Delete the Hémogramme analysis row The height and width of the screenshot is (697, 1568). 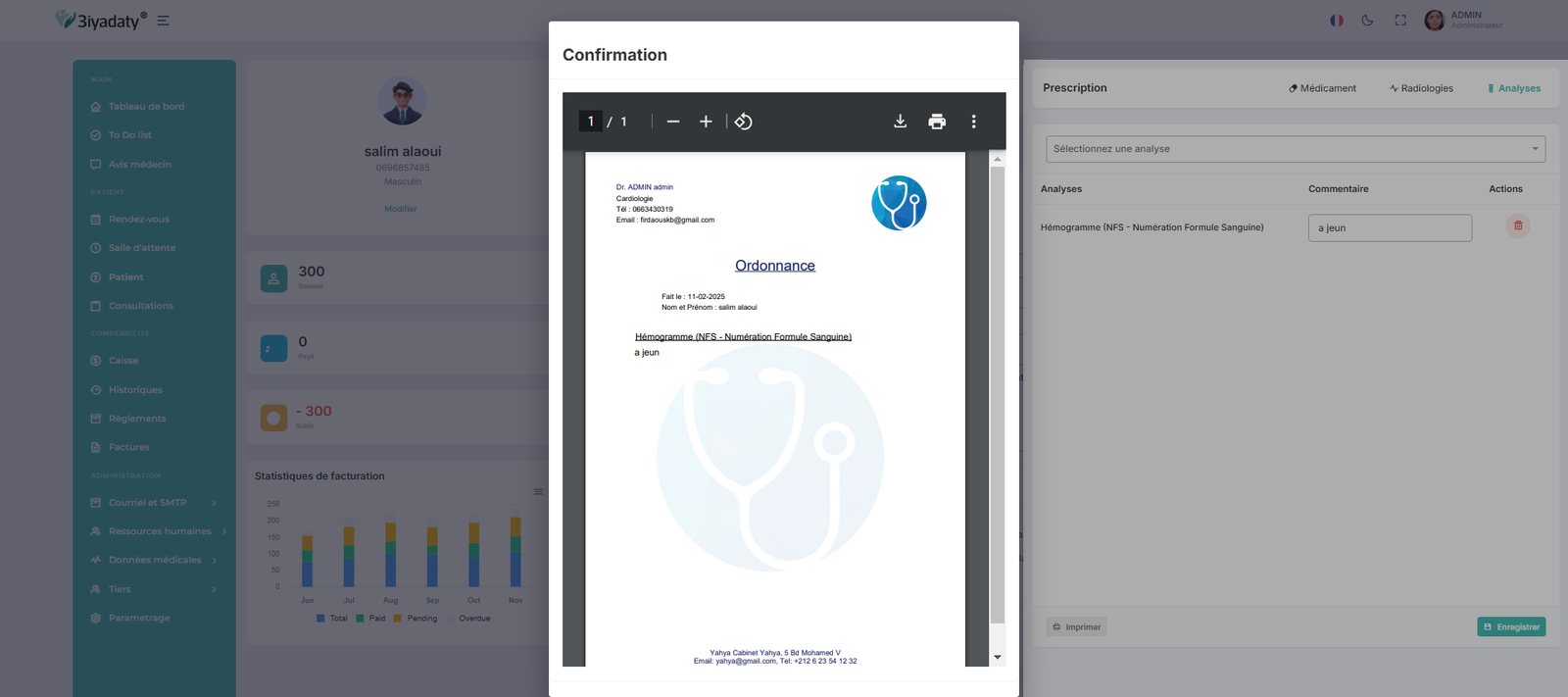(x=1517, y=226)
